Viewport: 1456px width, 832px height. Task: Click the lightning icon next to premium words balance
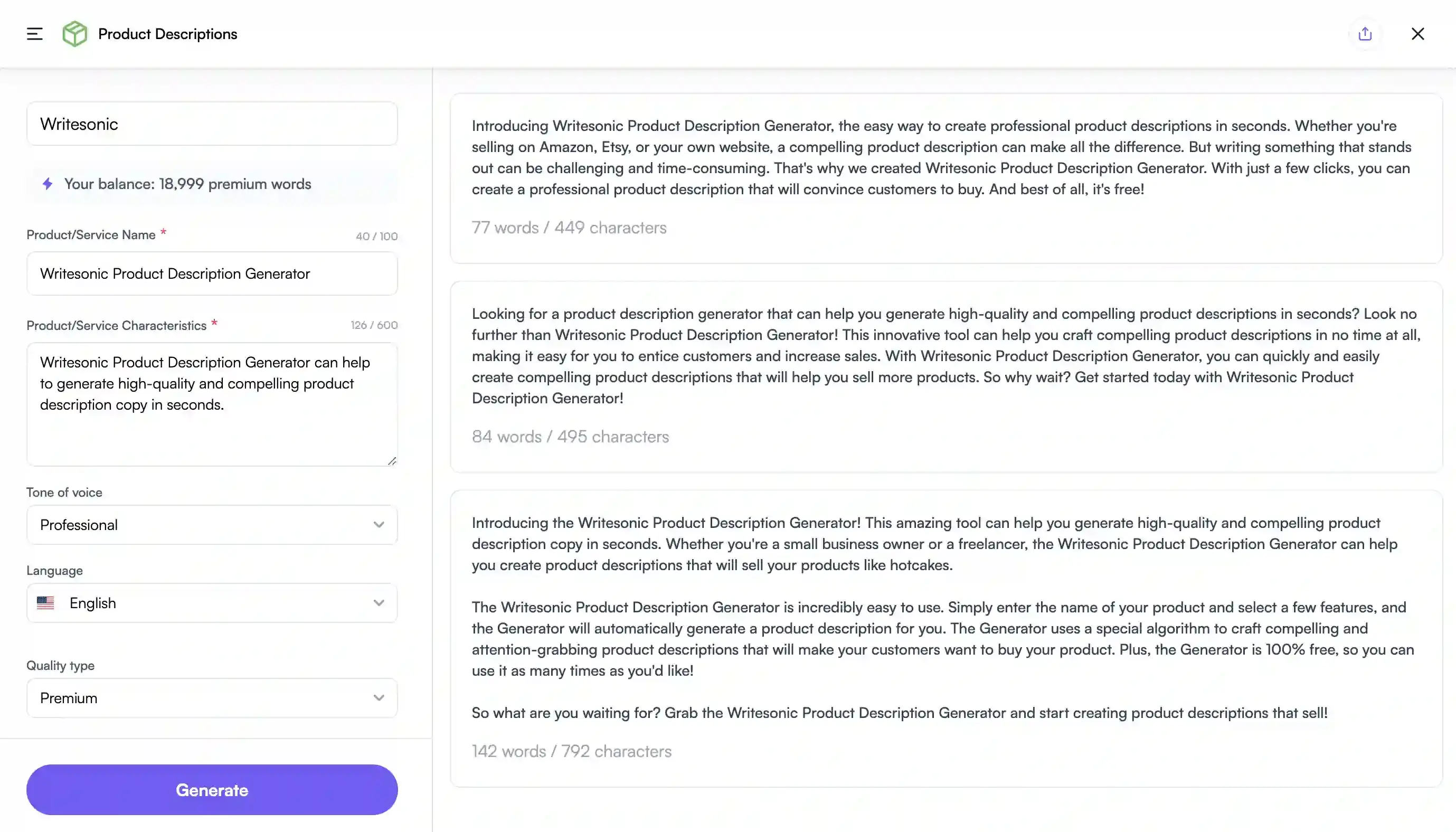click(x=48, y=184)
